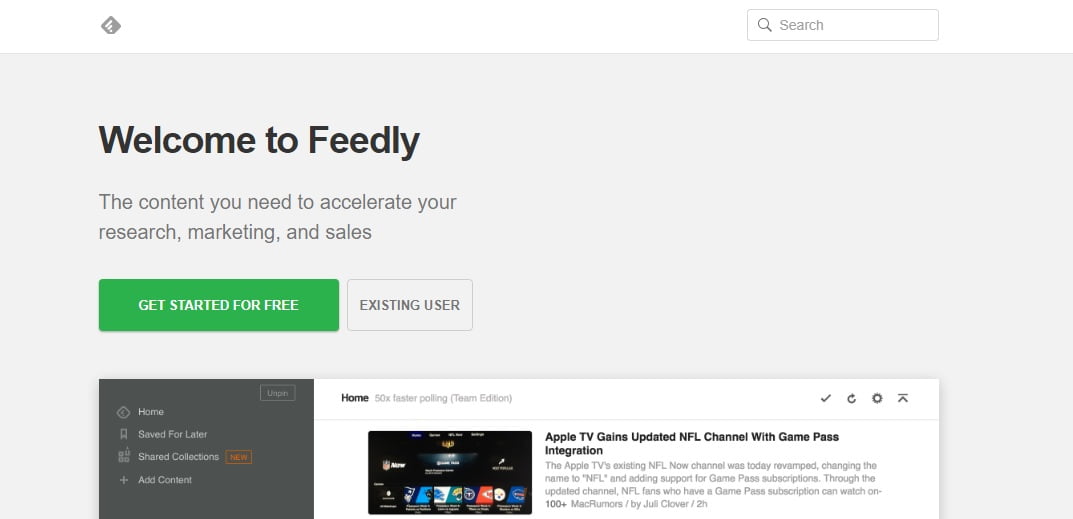
Task: Click the Saved For Later bookmark icon
Action: (124, 434)
